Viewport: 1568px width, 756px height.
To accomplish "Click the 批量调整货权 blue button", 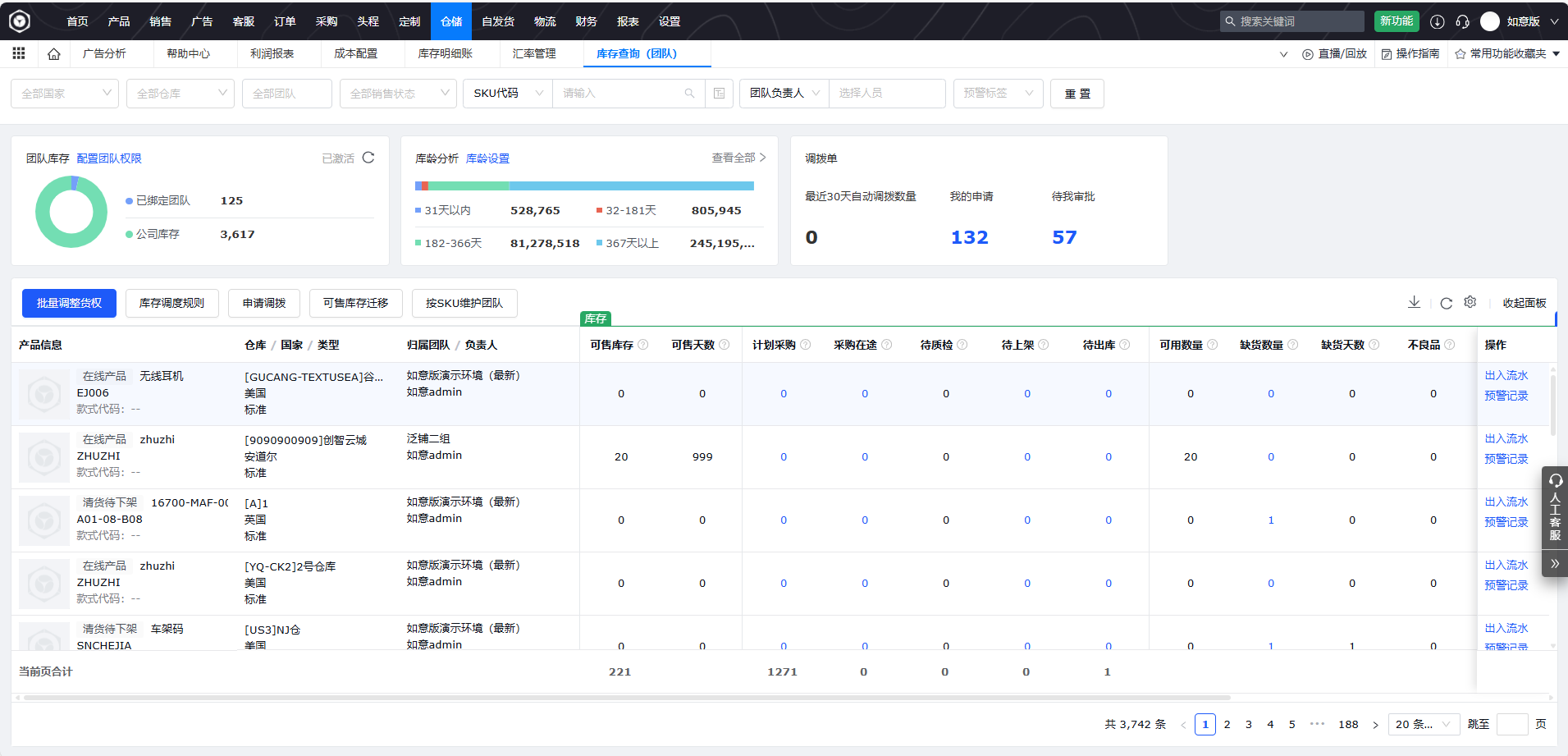I will point(69,303).
